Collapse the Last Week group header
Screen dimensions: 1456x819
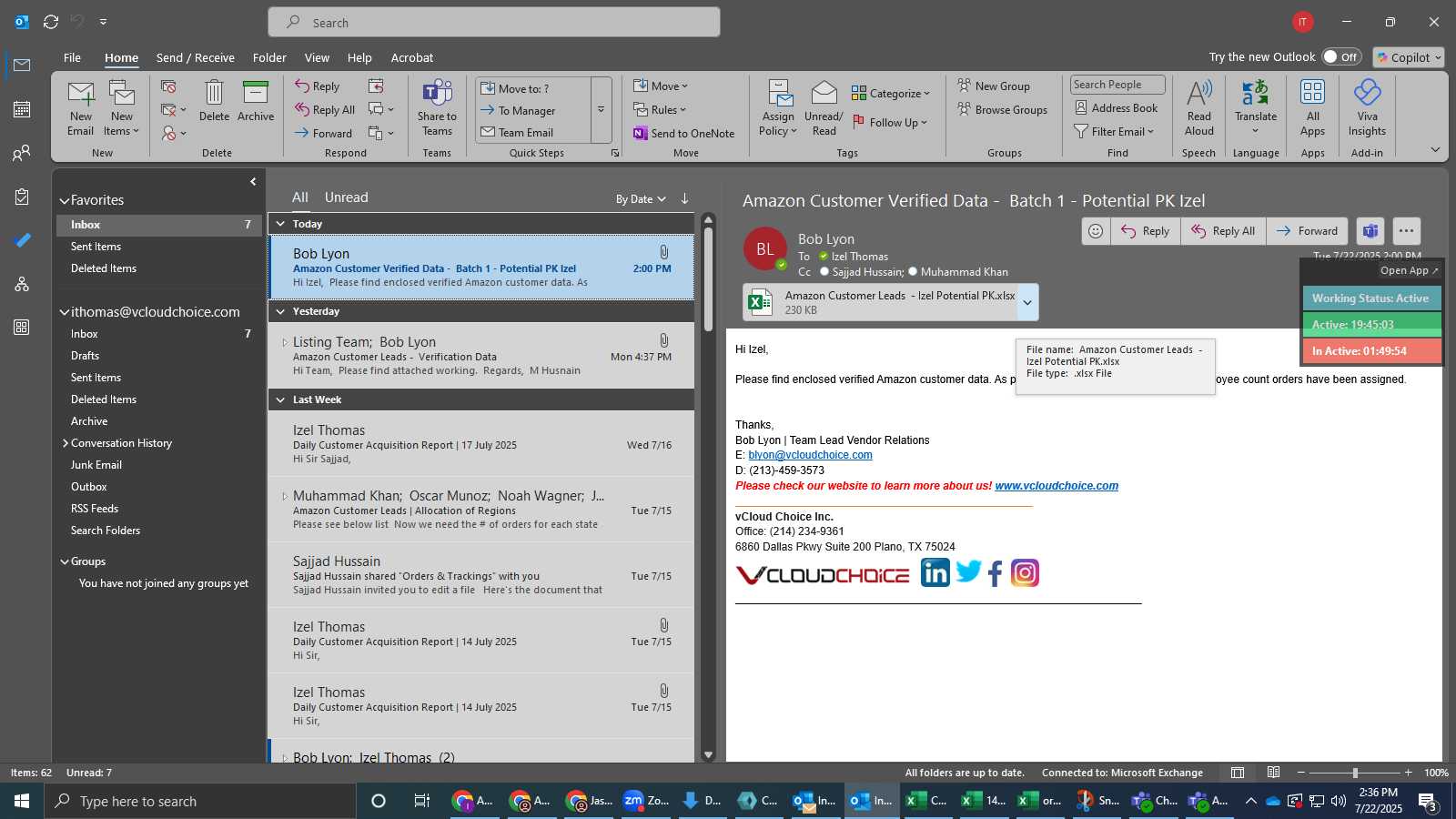[x=280, y=399]
